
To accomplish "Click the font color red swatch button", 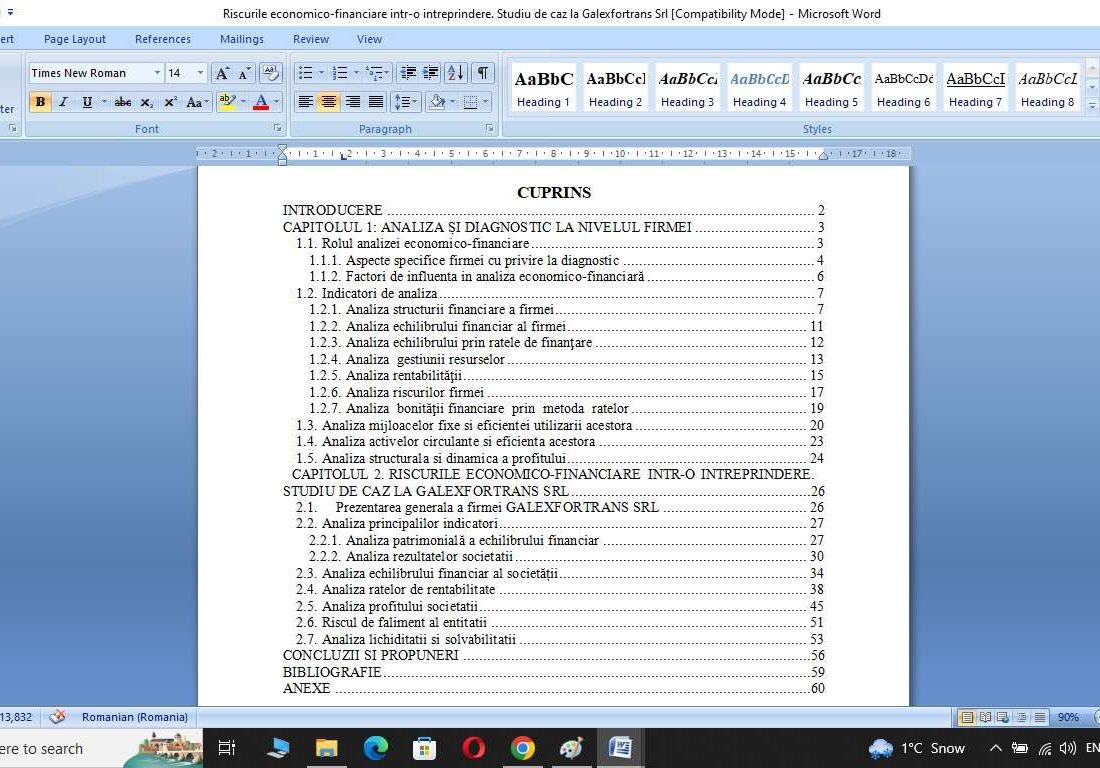I will pos(260,102).
